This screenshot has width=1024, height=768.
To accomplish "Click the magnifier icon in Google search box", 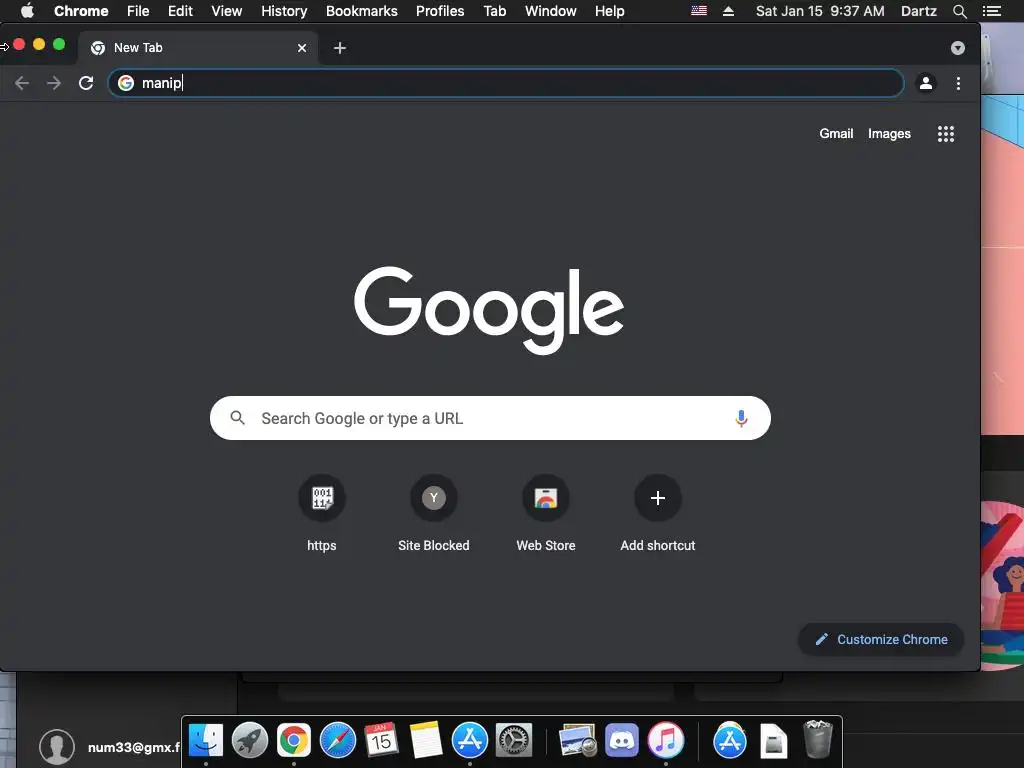I will [x=238, y=418].
